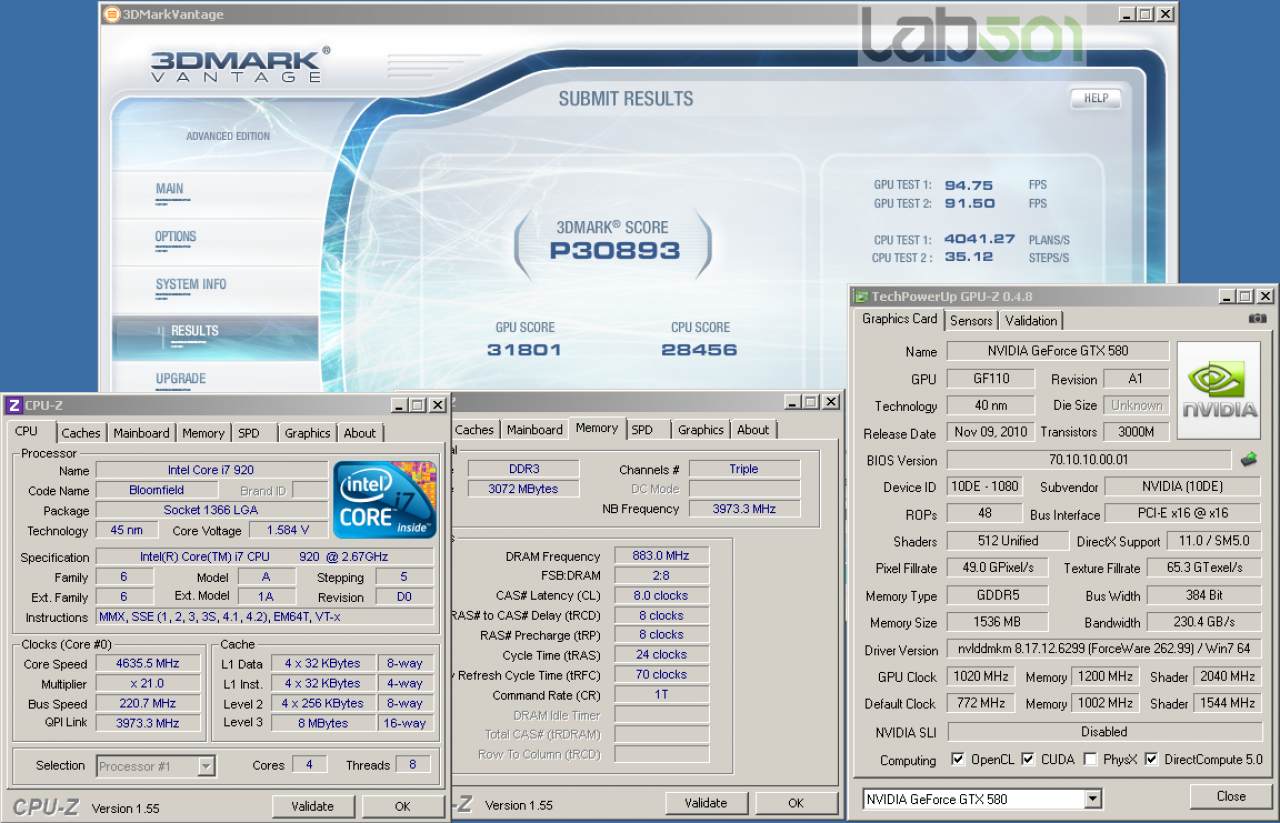
Task: Click the NVIDIA SLI field showing Disabled
Action: click(x=1104, y=732)
